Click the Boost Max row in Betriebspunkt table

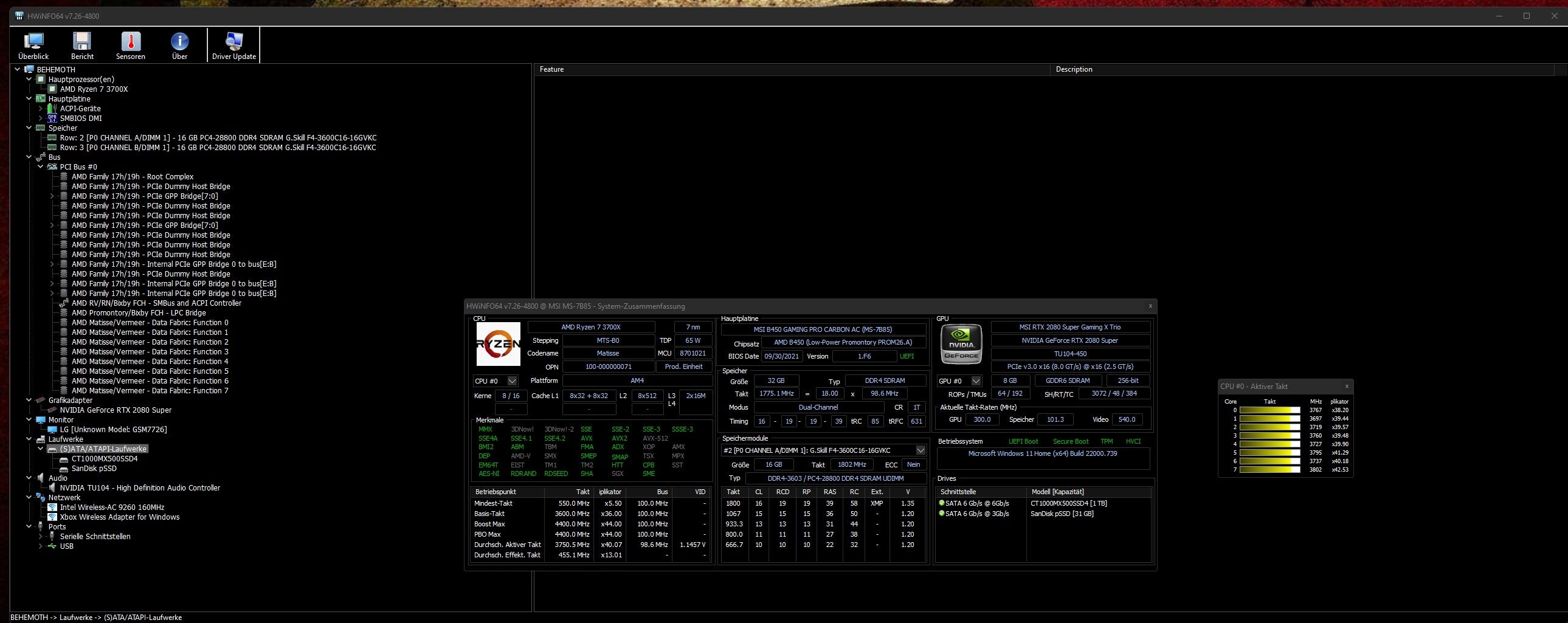point(590,525)
